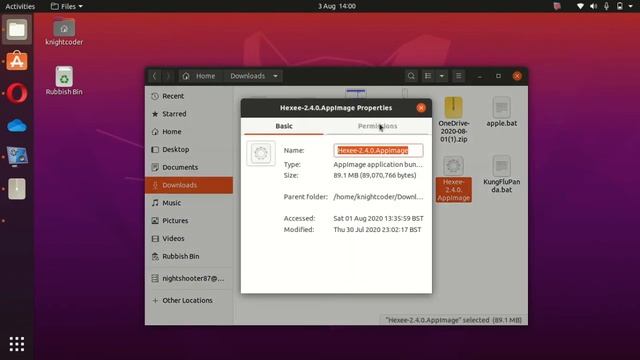Open Other Locations in the sidebar
The height and width of the screenshot is (360, 640).
[189, 300]
